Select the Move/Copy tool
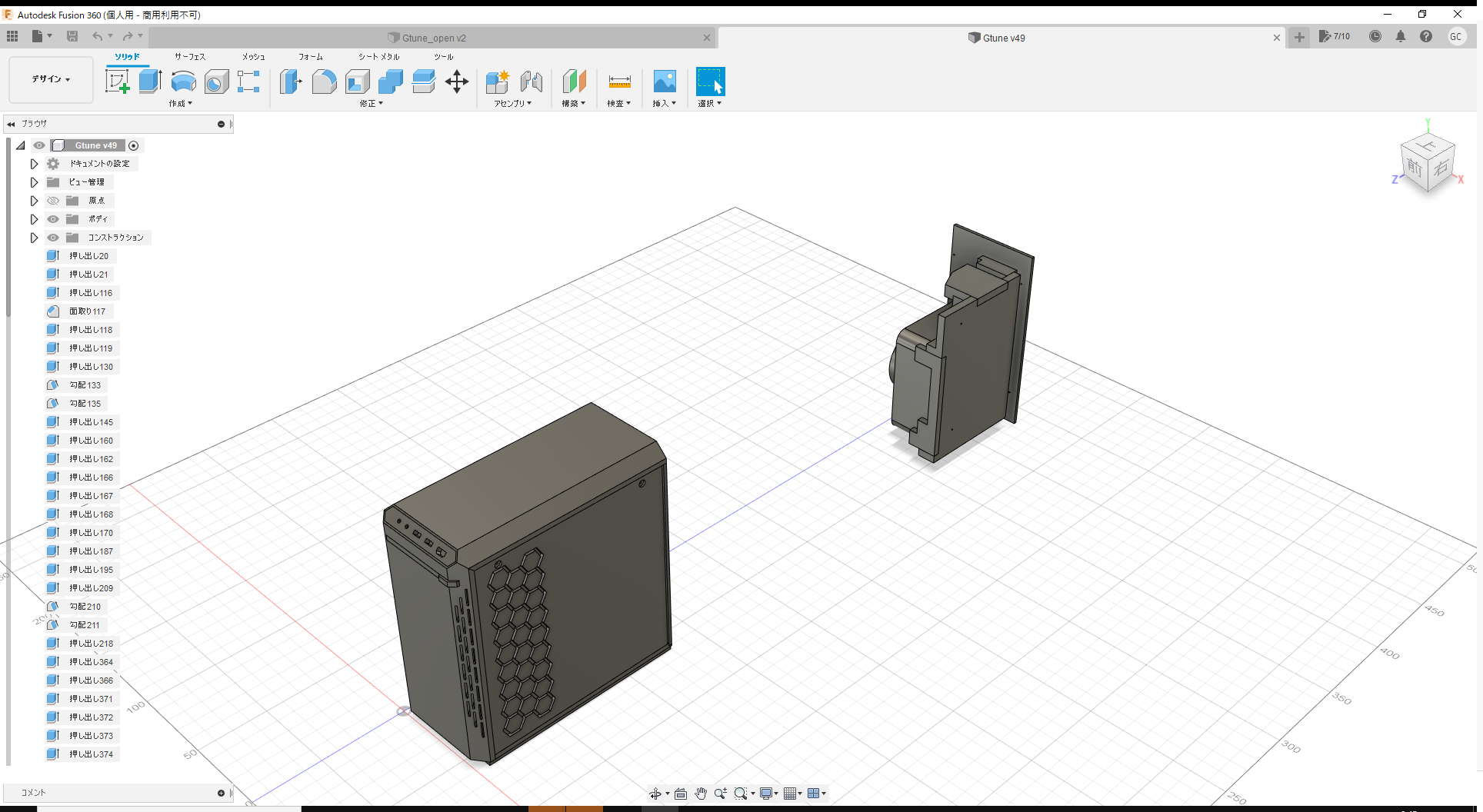The image size is (1483, 812). 457,81
